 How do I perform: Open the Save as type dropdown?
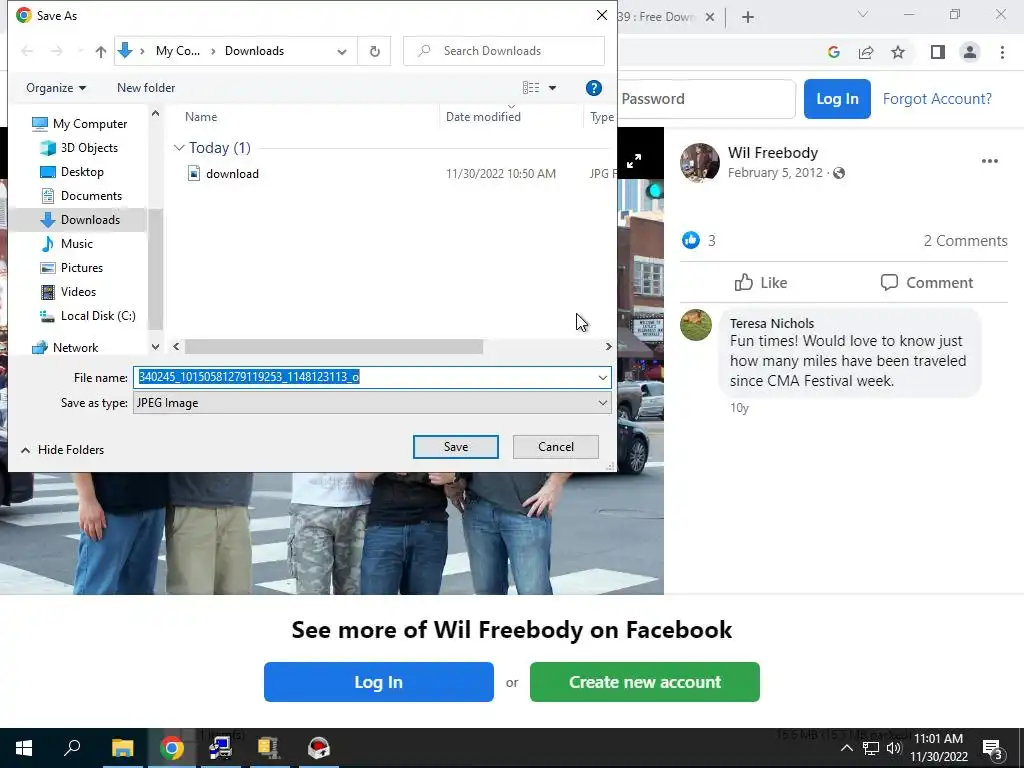[372, 403]
